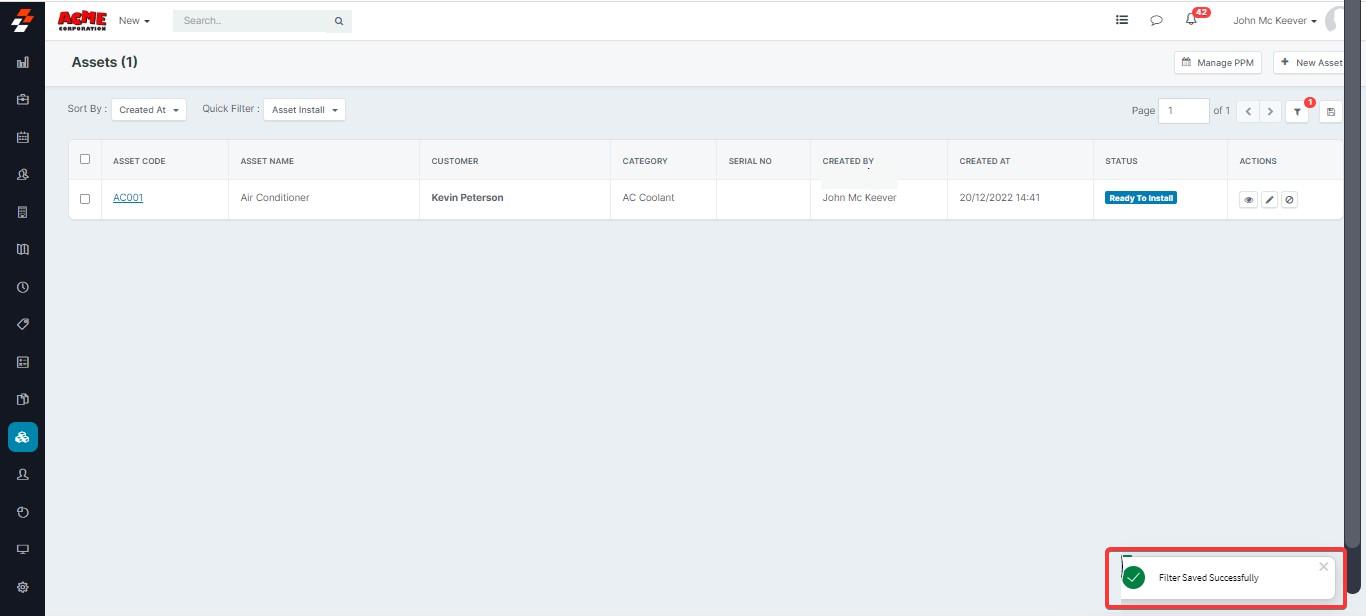Viewport: 1366px width, 616px height.
Task: Open the price tag sidebar icon
Action: [22, 325]
